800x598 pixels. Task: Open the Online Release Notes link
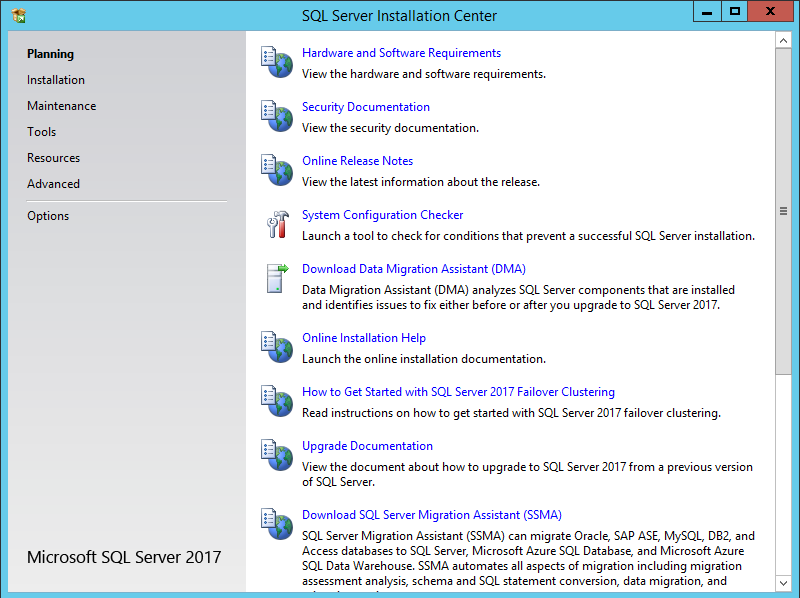357,161
